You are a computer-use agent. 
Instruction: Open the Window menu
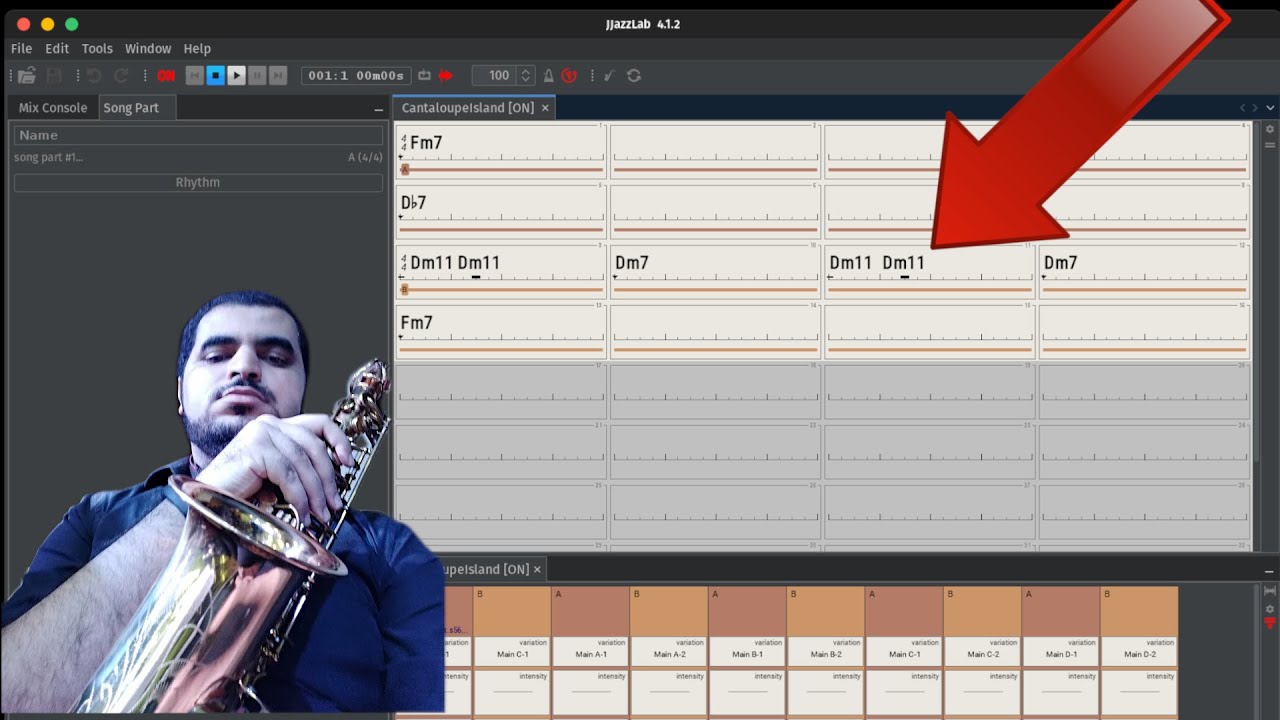[x=148, y=48]
